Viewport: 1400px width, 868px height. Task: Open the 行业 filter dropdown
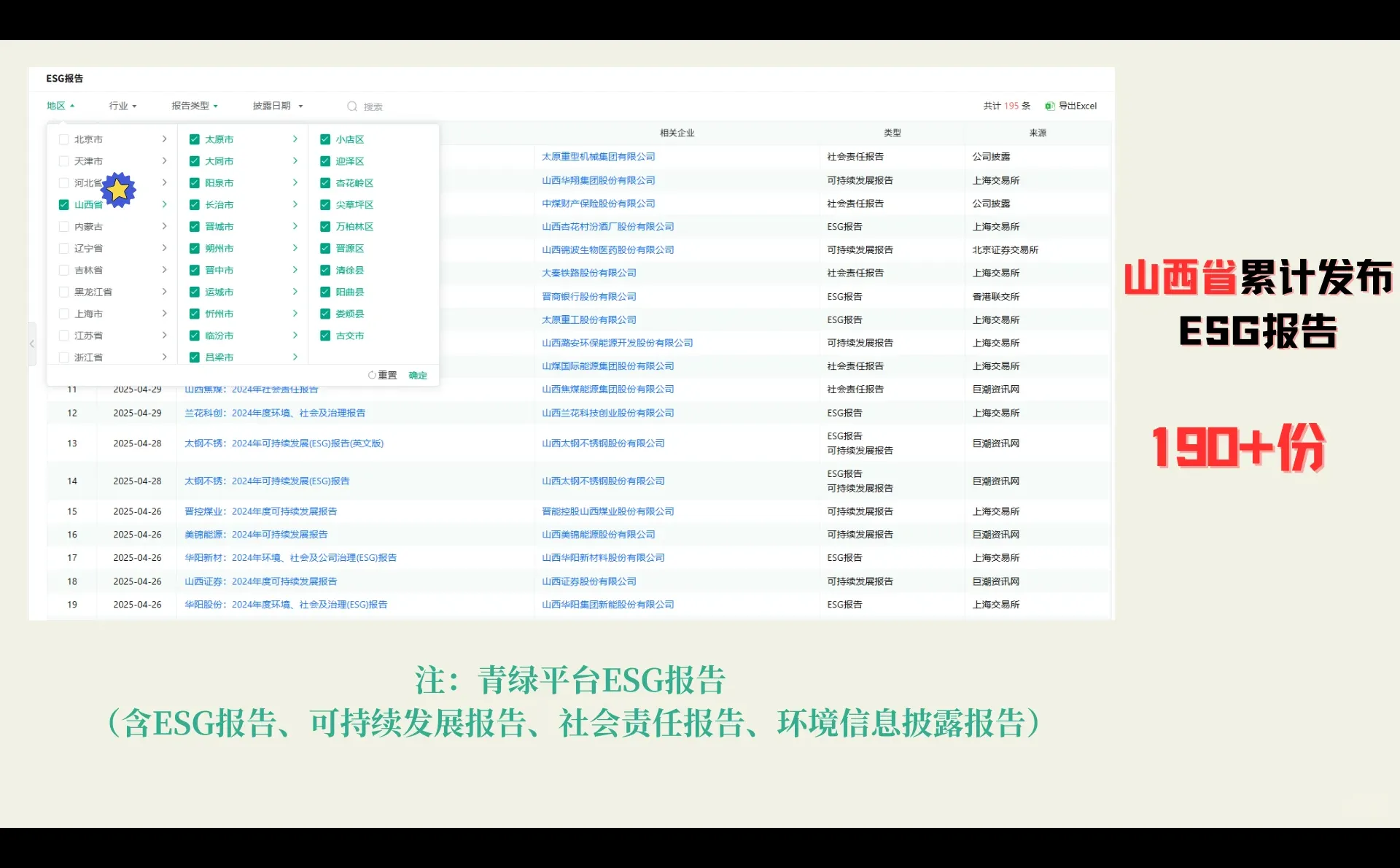[x=122, y=106]
